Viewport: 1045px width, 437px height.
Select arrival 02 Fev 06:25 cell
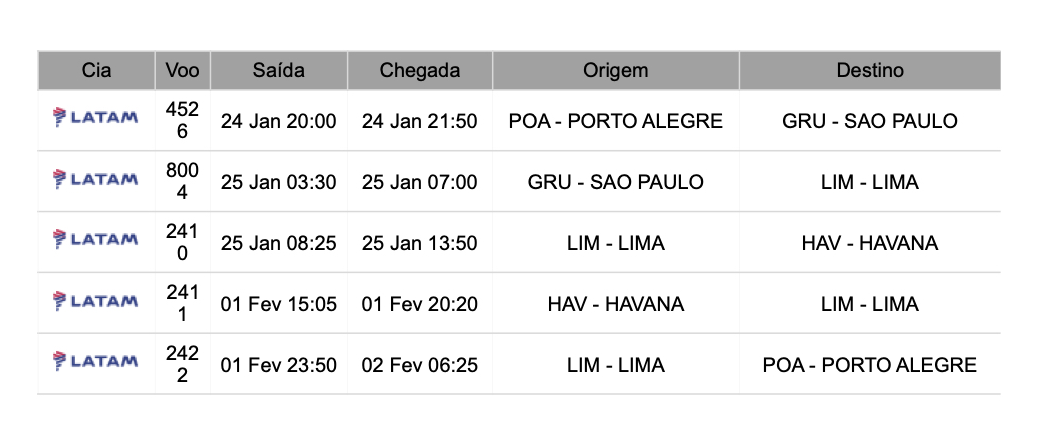[x=420, y=365]
